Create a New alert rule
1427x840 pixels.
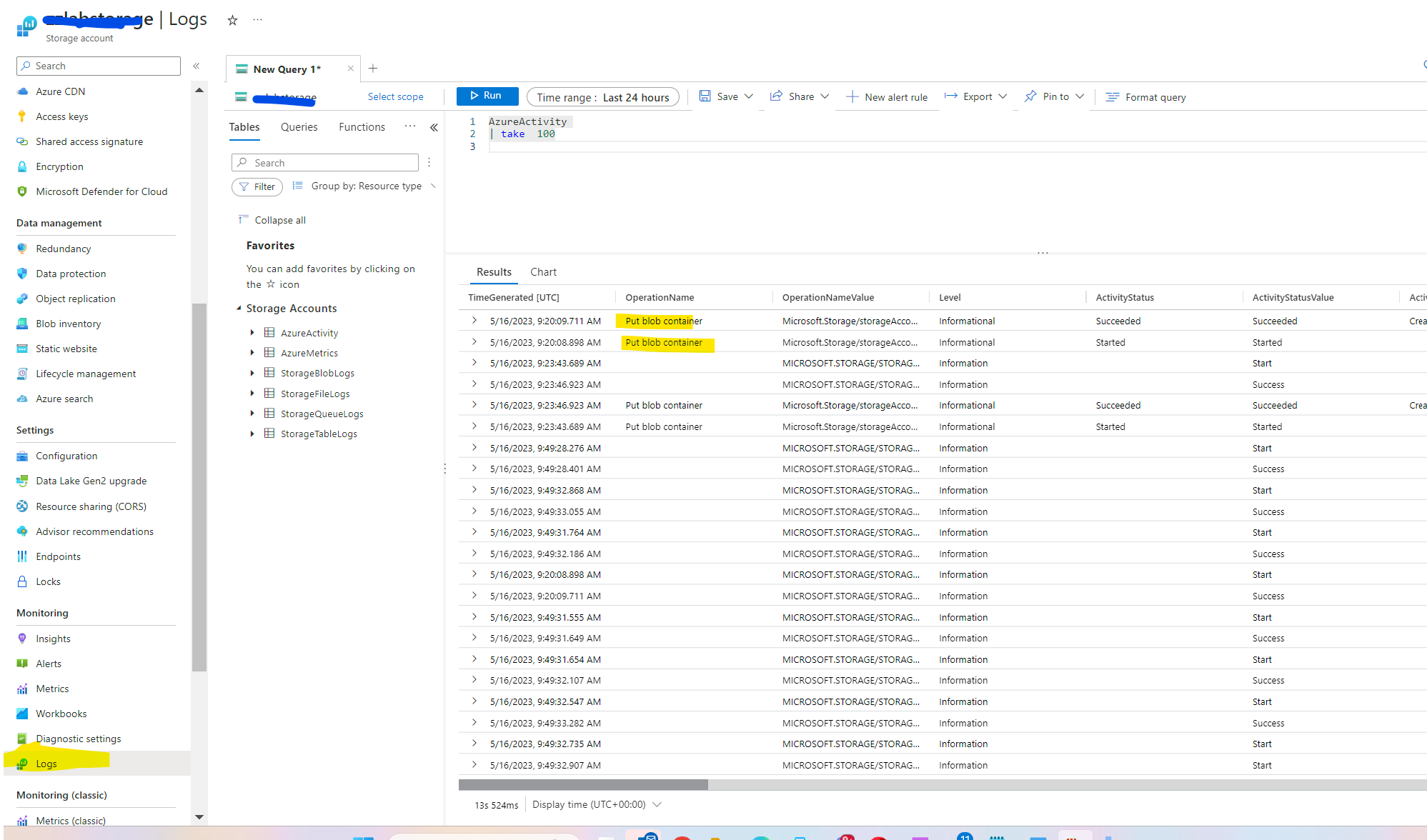[x=887, y=97]
